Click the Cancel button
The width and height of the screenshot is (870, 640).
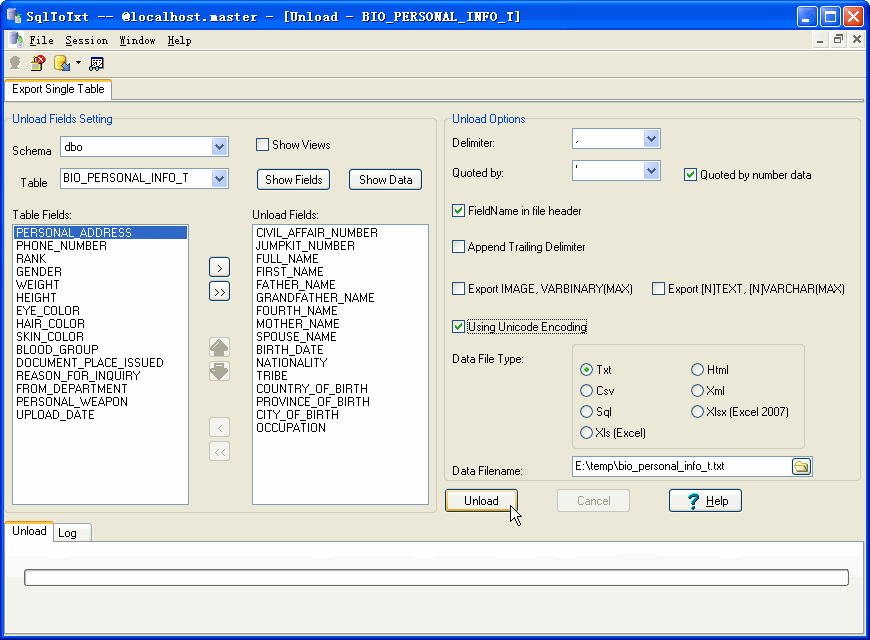[x=593, y=501]
